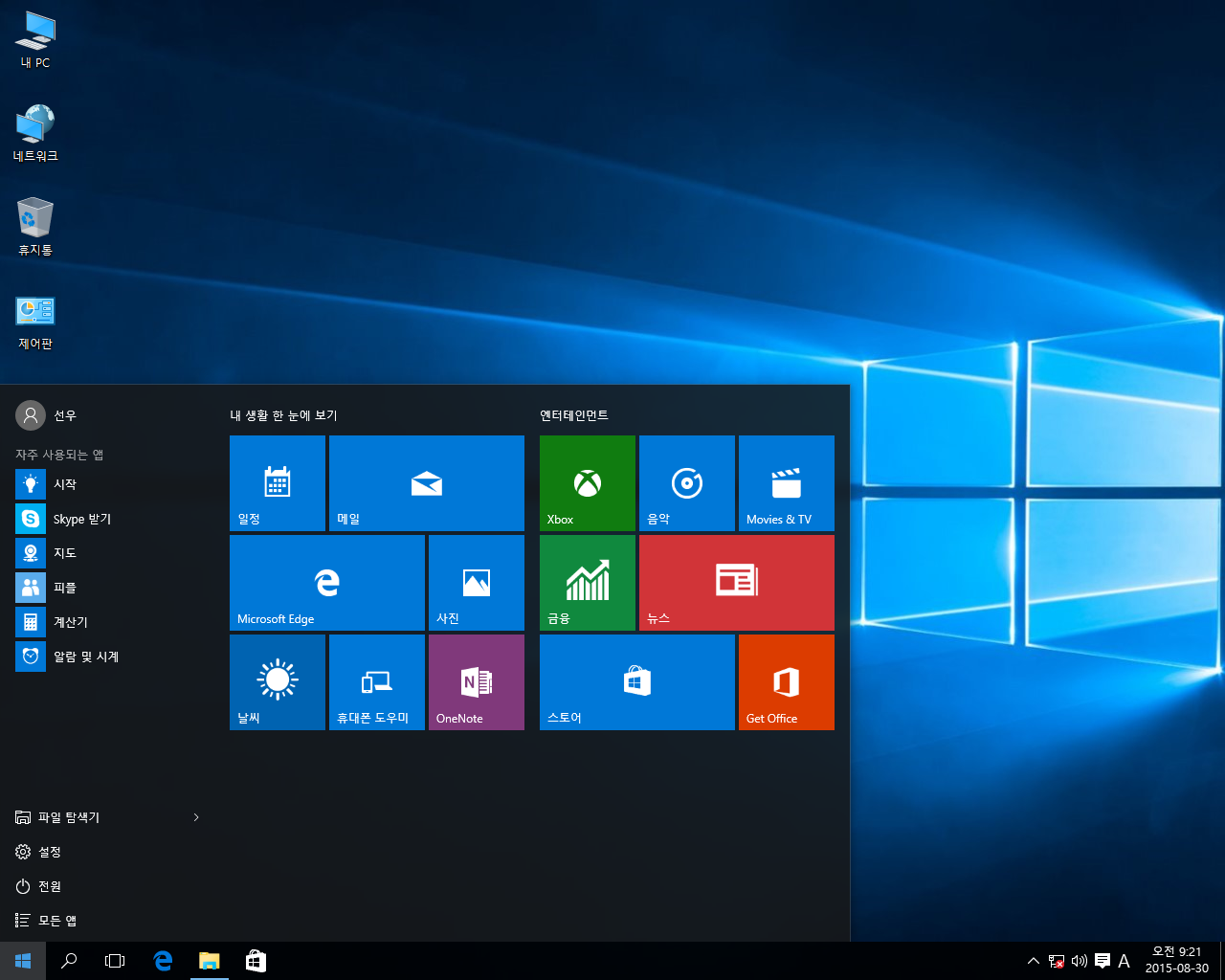The width and height of the screenshot is (1225, 980).
Task: Open the 메일 mail tile
Action: click(427, 483)
